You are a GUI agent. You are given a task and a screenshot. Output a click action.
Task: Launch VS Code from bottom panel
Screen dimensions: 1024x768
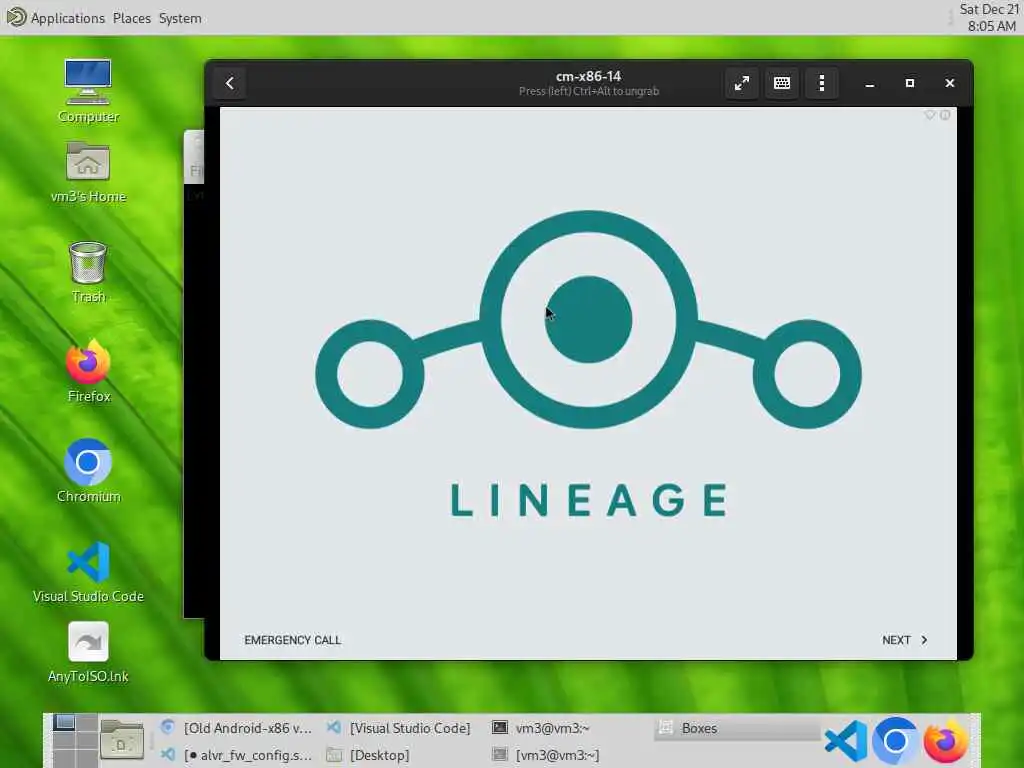point(846,741)
